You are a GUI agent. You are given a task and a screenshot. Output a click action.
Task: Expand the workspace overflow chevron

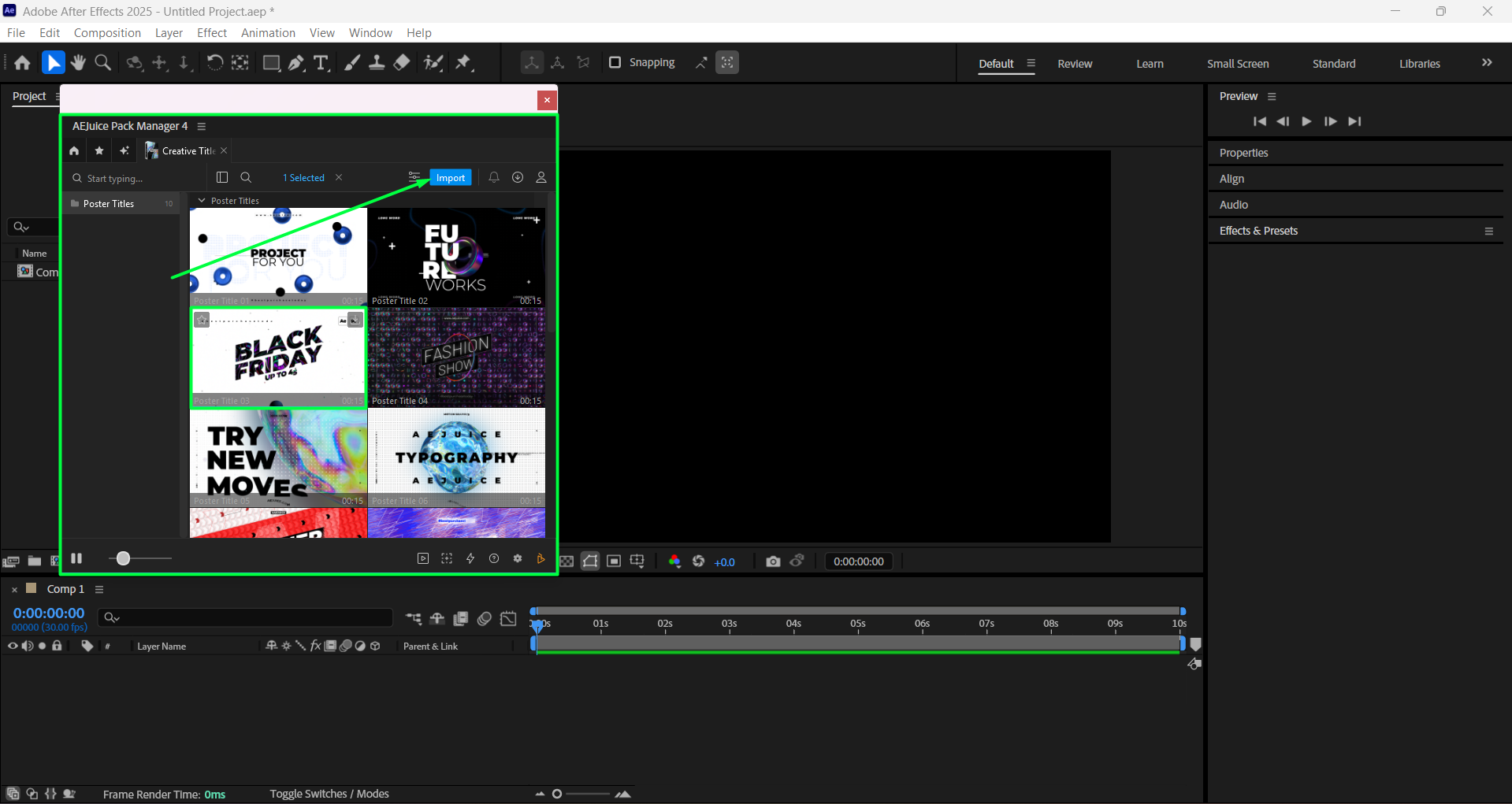coord(1487,63)
